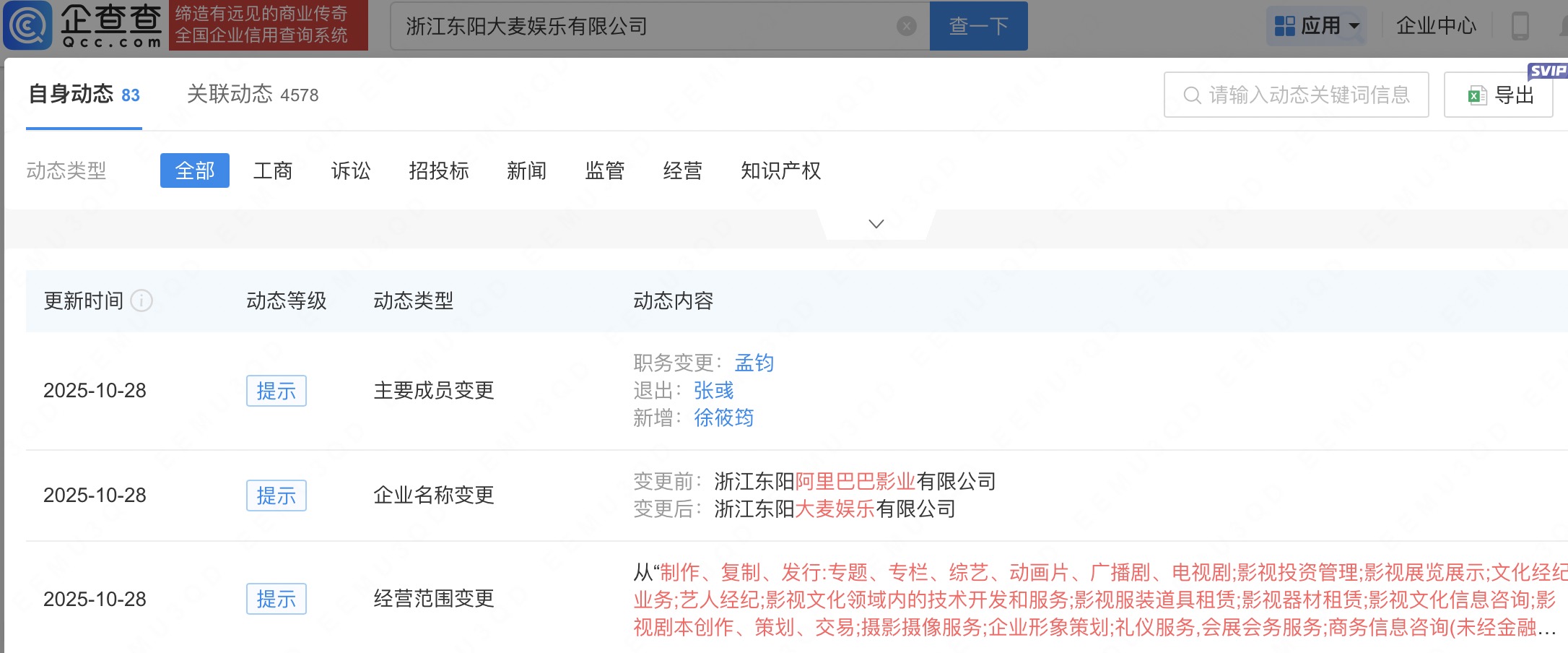The width and height of the screenshot is (1568, 653).
Task: Filter by 诉讼 type
Action: 351,171
